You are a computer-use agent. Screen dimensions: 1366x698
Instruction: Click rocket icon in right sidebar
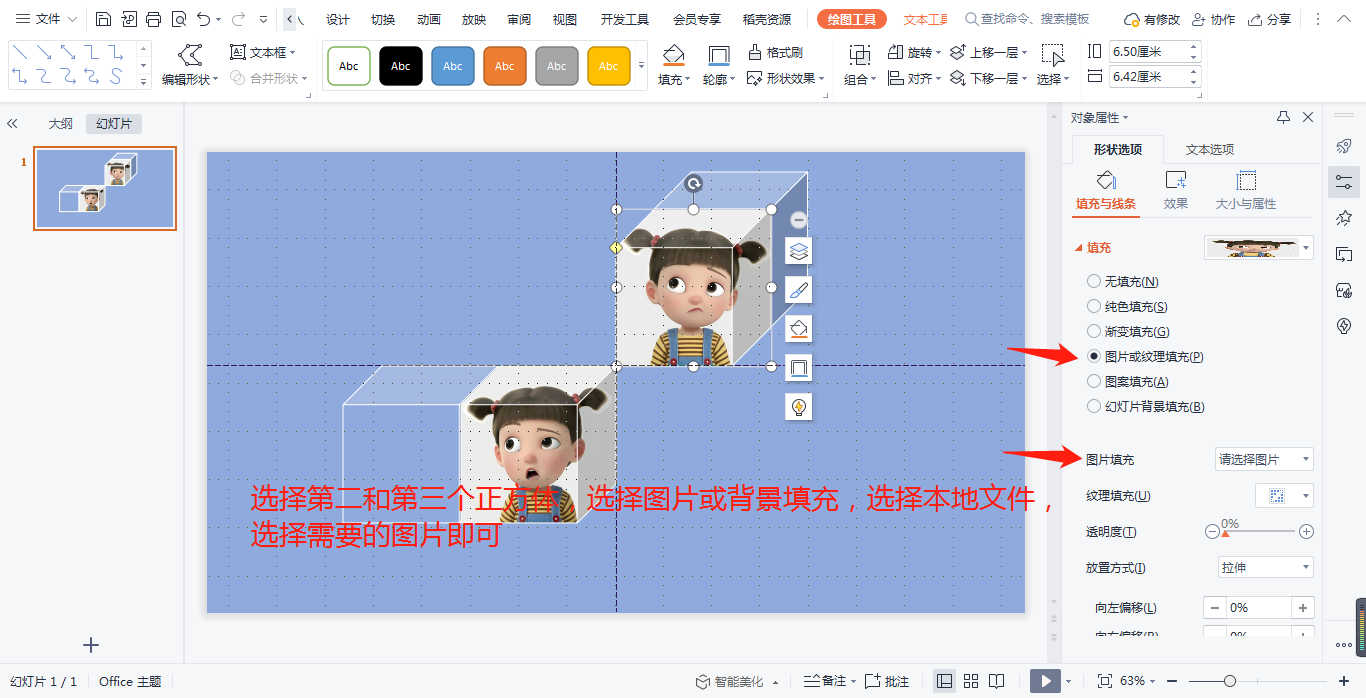[x=1344, y=146]
